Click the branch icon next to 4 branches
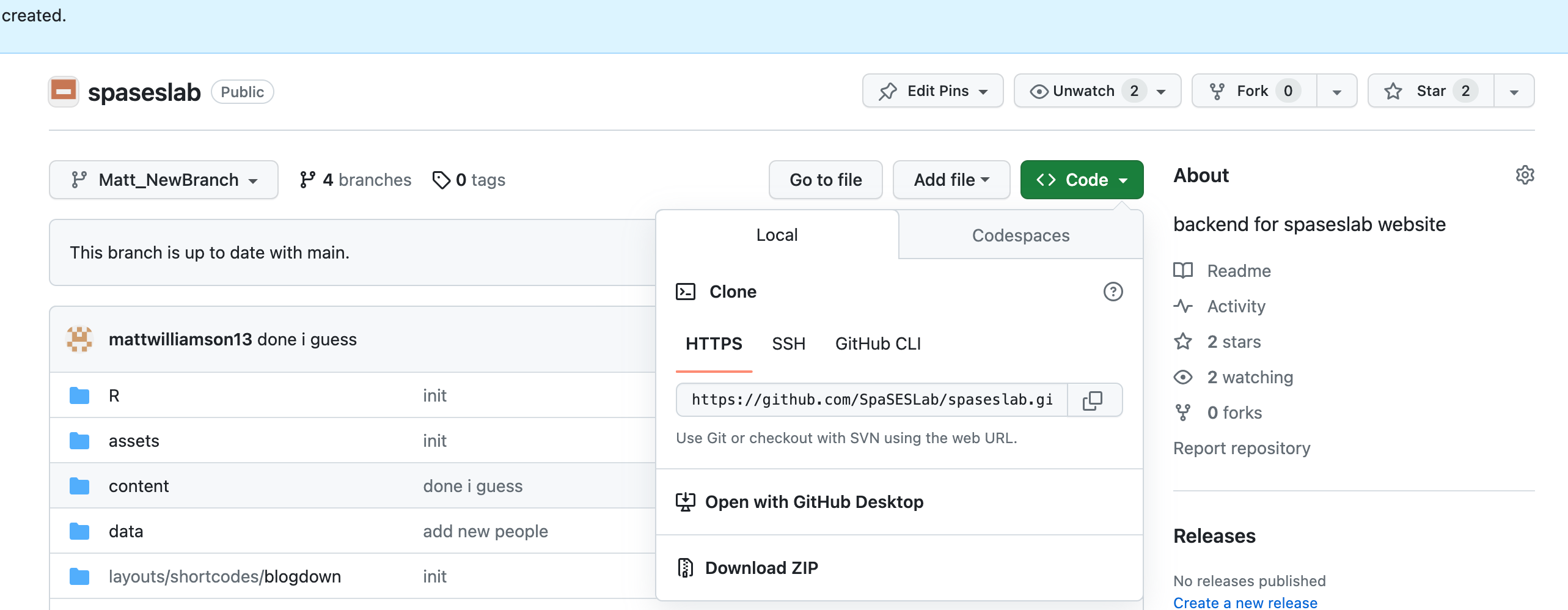The height and width of the screenshot is (610, 1568). pos(307,180)
